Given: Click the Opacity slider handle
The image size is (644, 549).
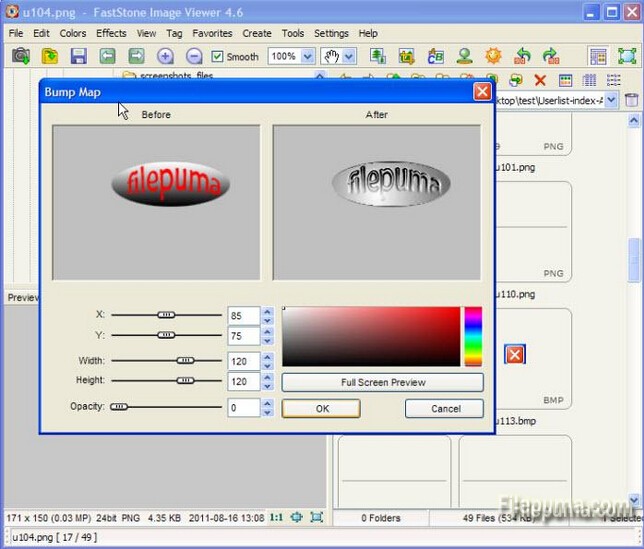Looking at the screenshot, I should point(120,407).
